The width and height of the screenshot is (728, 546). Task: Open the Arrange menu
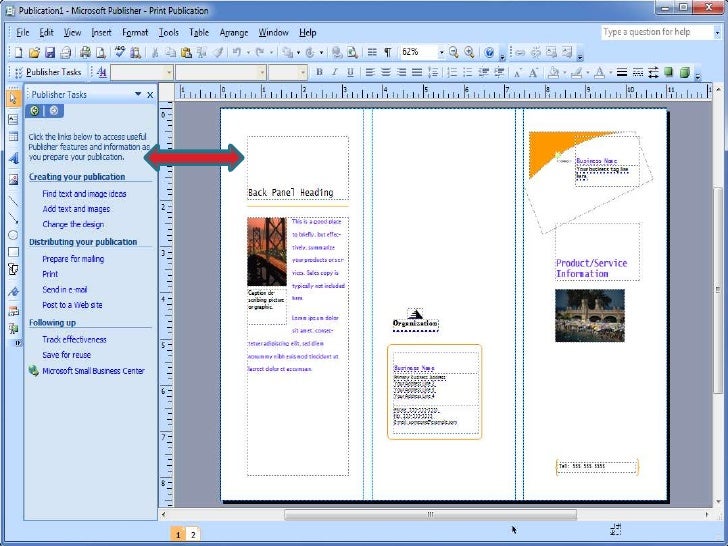[x=234, y=33]
